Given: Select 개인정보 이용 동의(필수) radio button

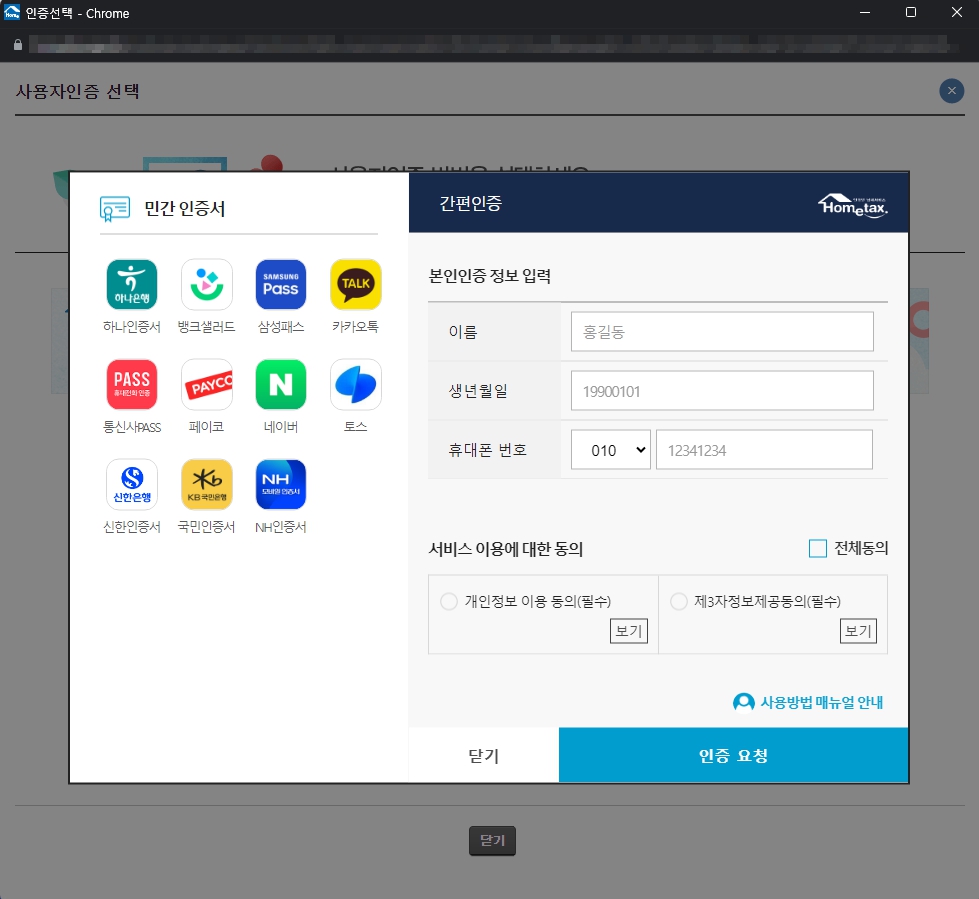Looking at the screenshot, I should (449, 601).
